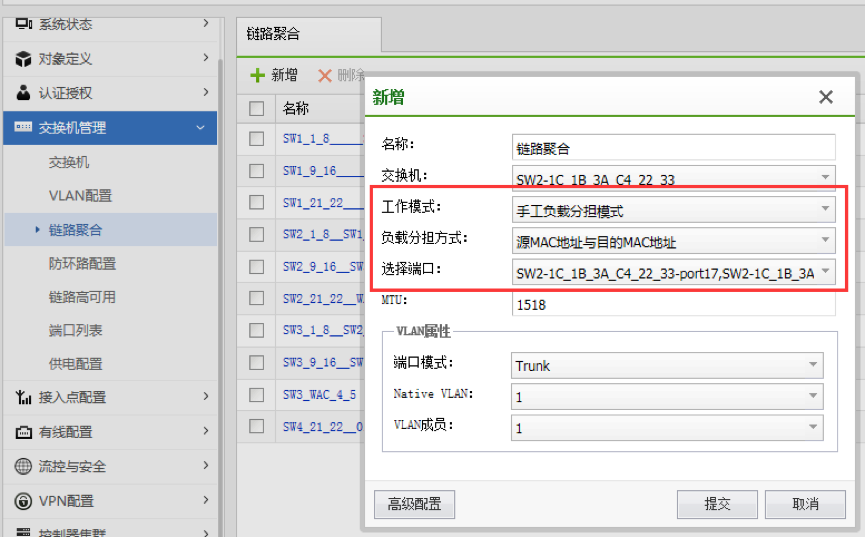
Task: Click the red X 删除 icon
Action: 324,75
